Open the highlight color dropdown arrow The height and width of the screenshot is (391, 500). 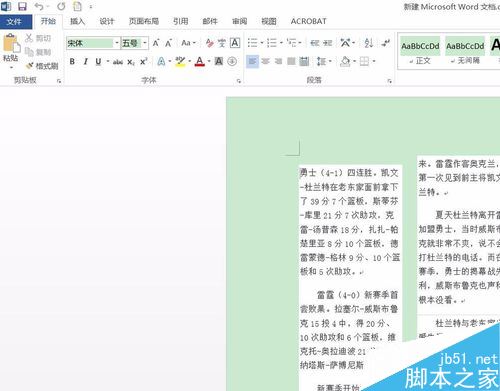point(190,62)
